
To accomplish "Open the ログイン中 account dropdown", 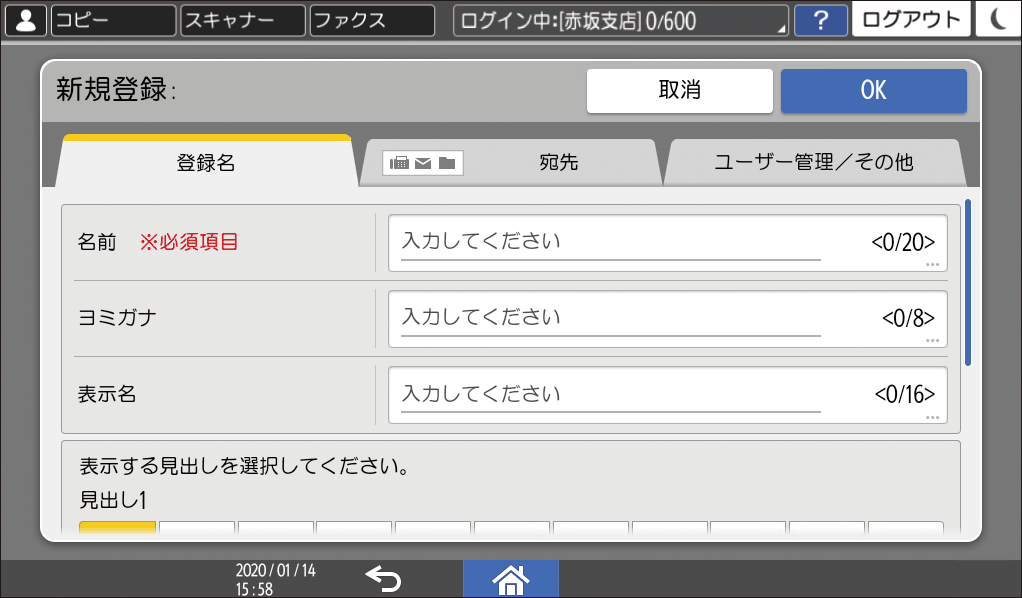I will pyautogui.click(x=619, y=19).
